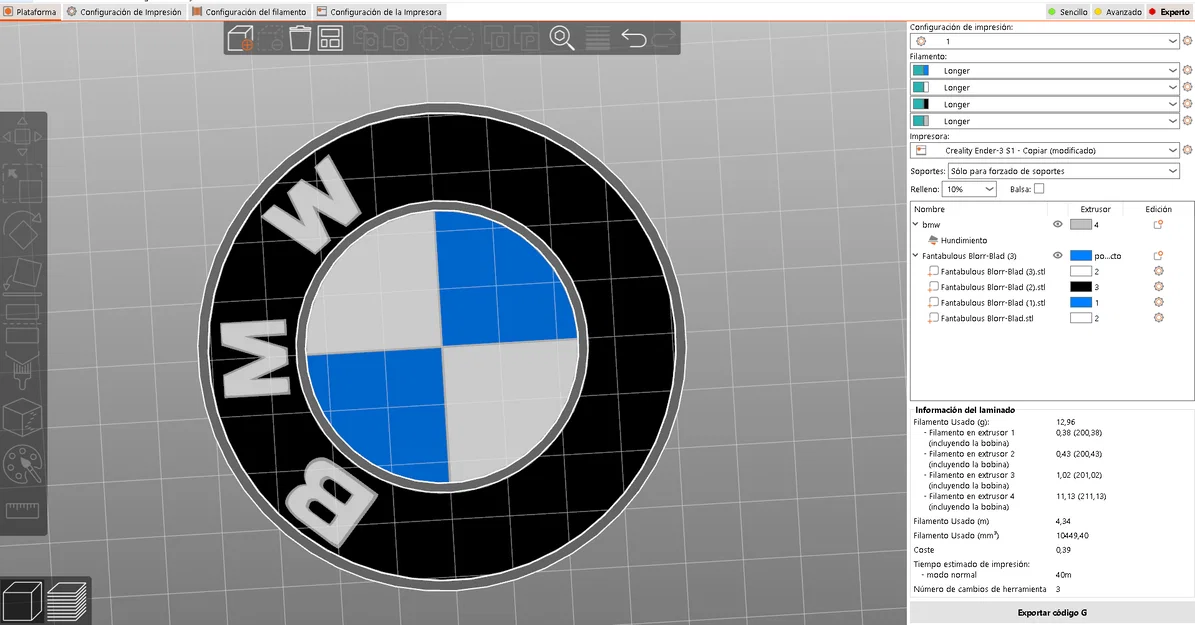Click the Add model cube icon

(x=240, y=38)
